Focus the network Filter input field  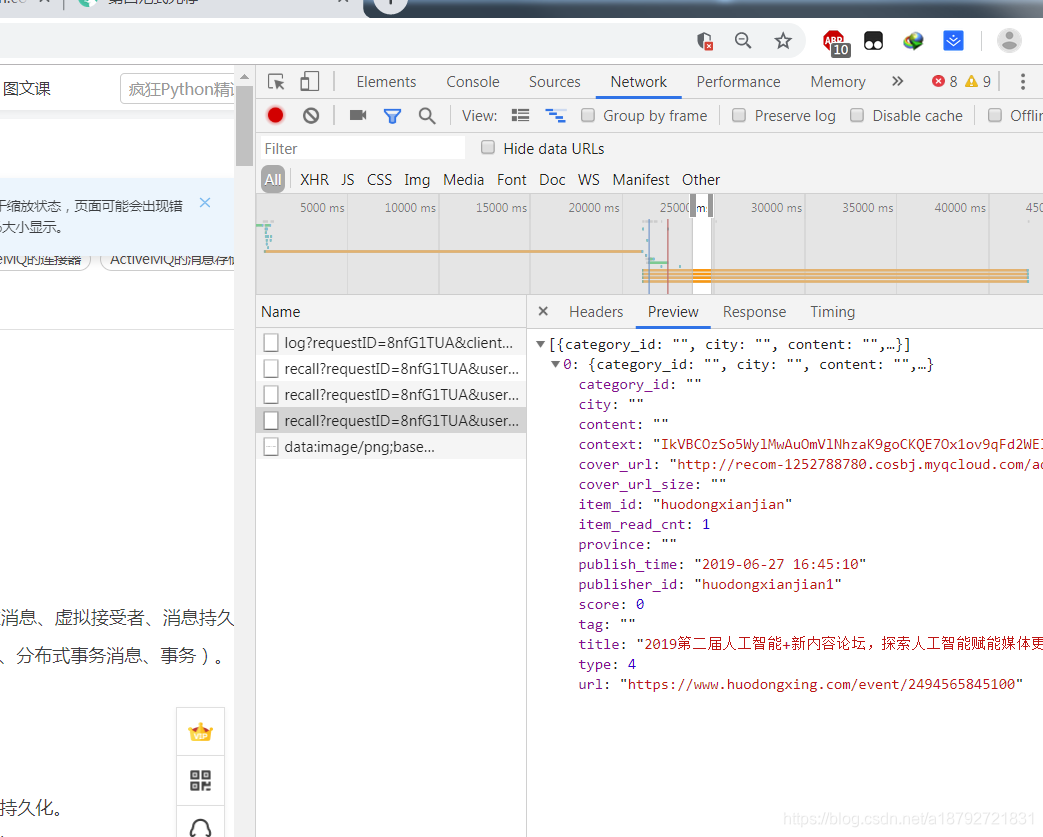tap(362, 148)
